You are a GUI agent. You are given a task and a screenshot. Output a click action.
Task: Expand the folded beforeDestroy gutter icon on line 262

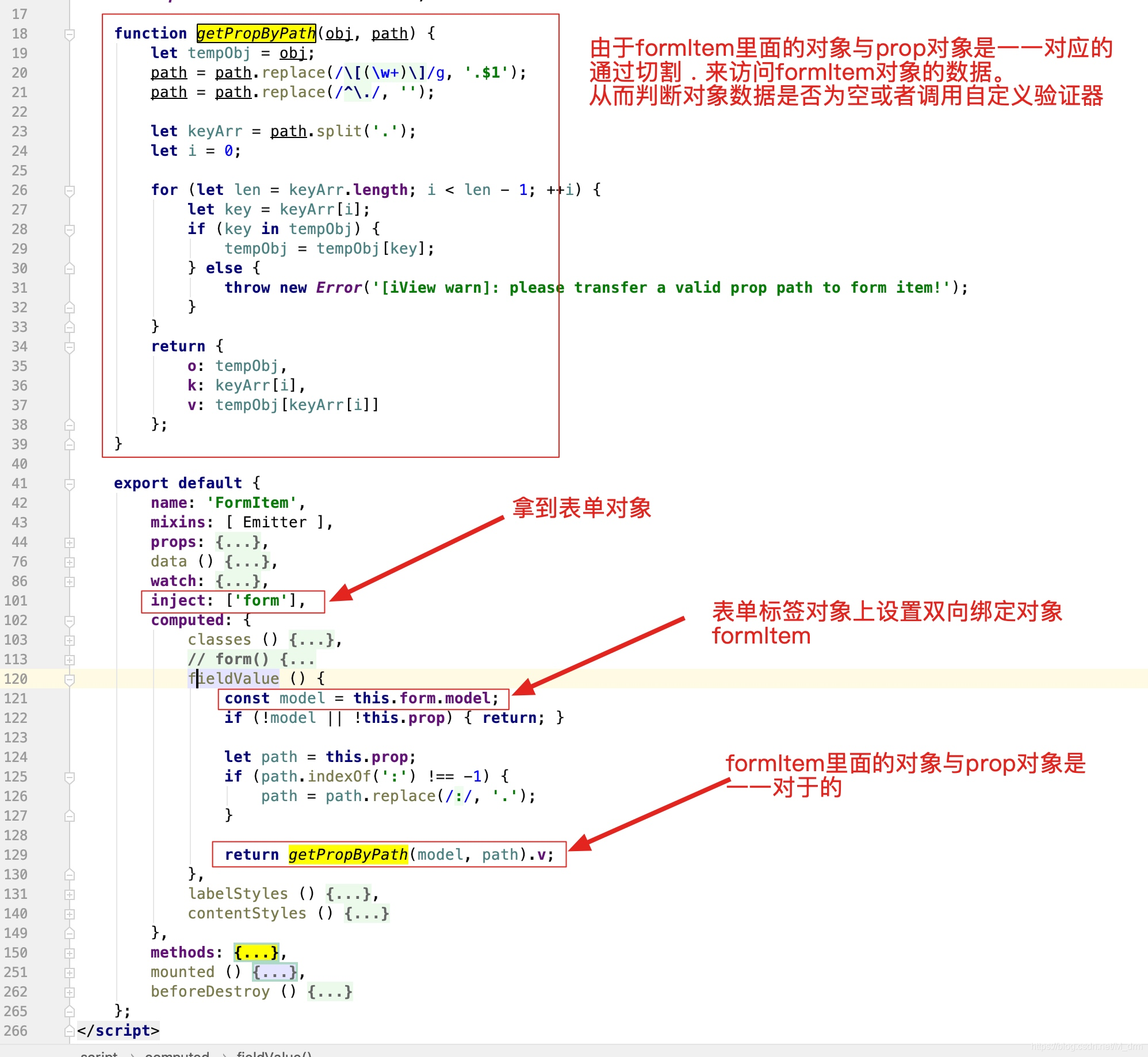pyautogui.click(x=70, y=992)
